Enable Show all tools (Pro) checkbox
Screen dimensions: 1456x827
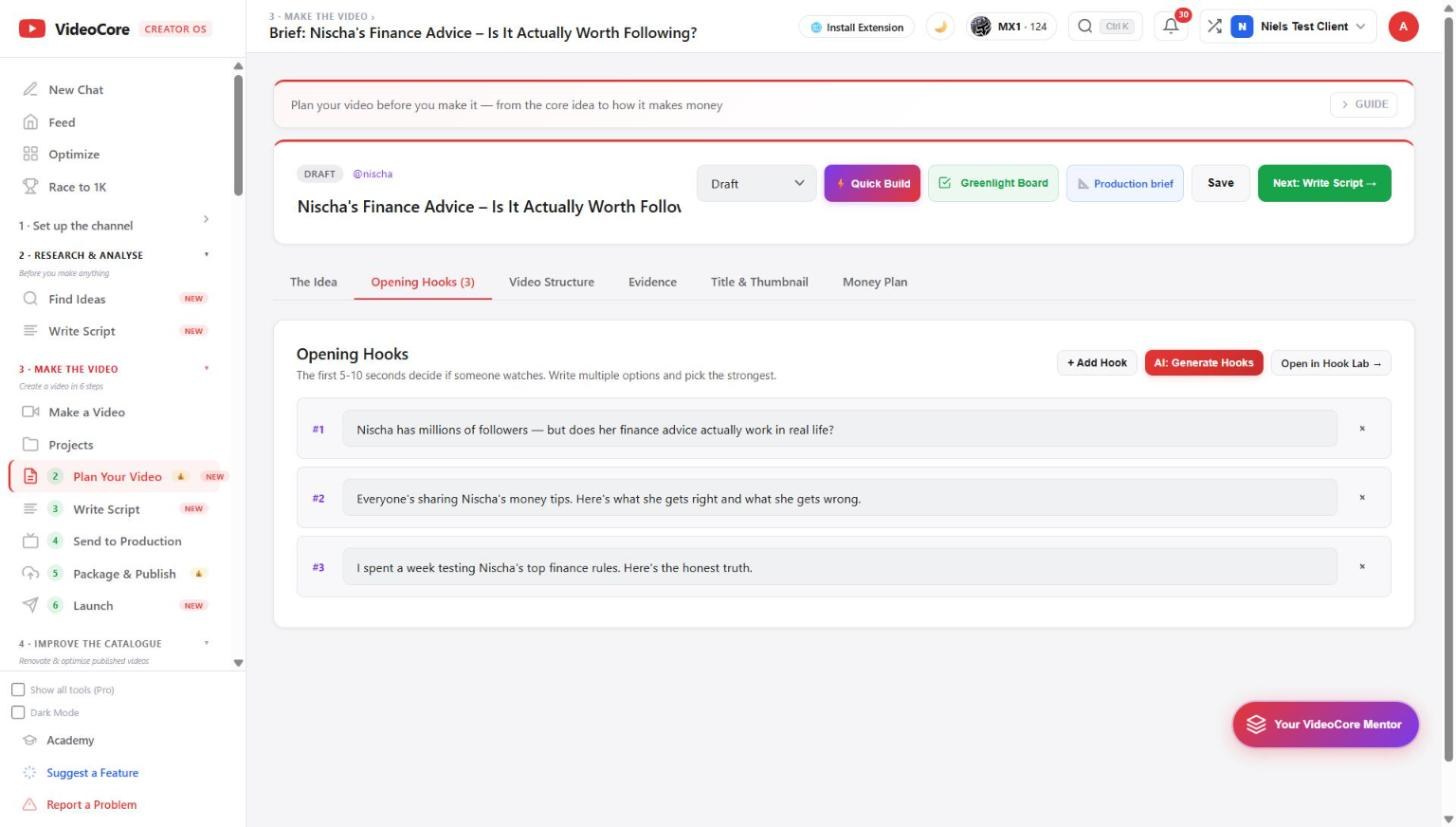(x=18, y=690)
